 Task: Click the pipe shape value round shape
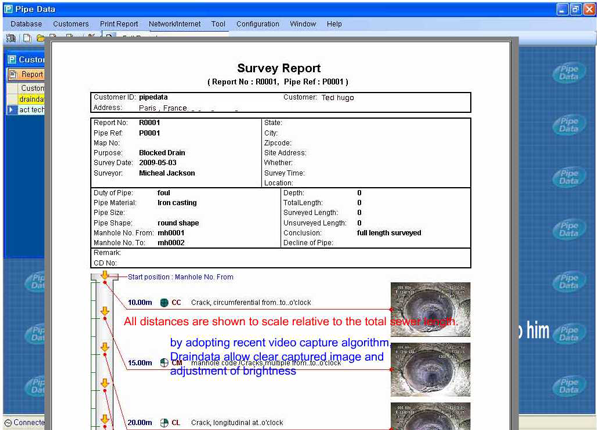[x=178, y=223]
